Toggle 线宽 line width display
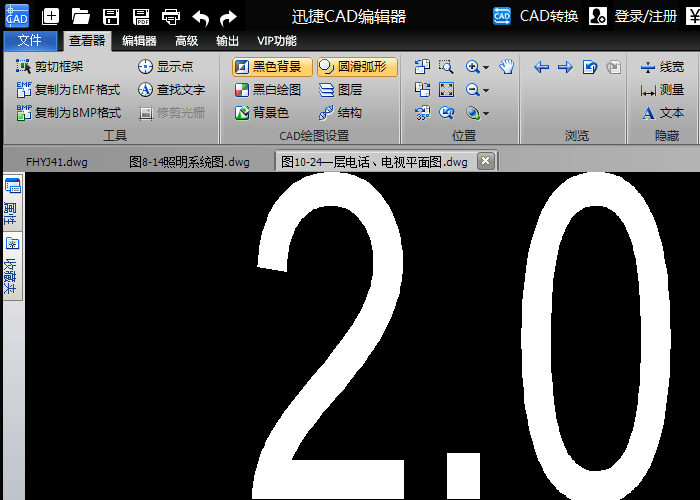 (662, 67)
